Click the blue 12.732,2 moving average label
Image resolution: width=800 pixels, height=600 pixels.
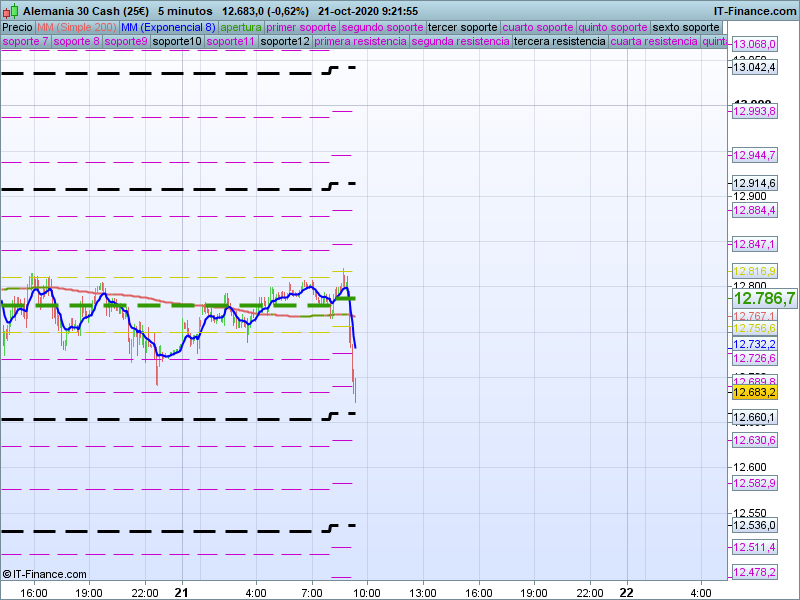[x=755, y=343]
